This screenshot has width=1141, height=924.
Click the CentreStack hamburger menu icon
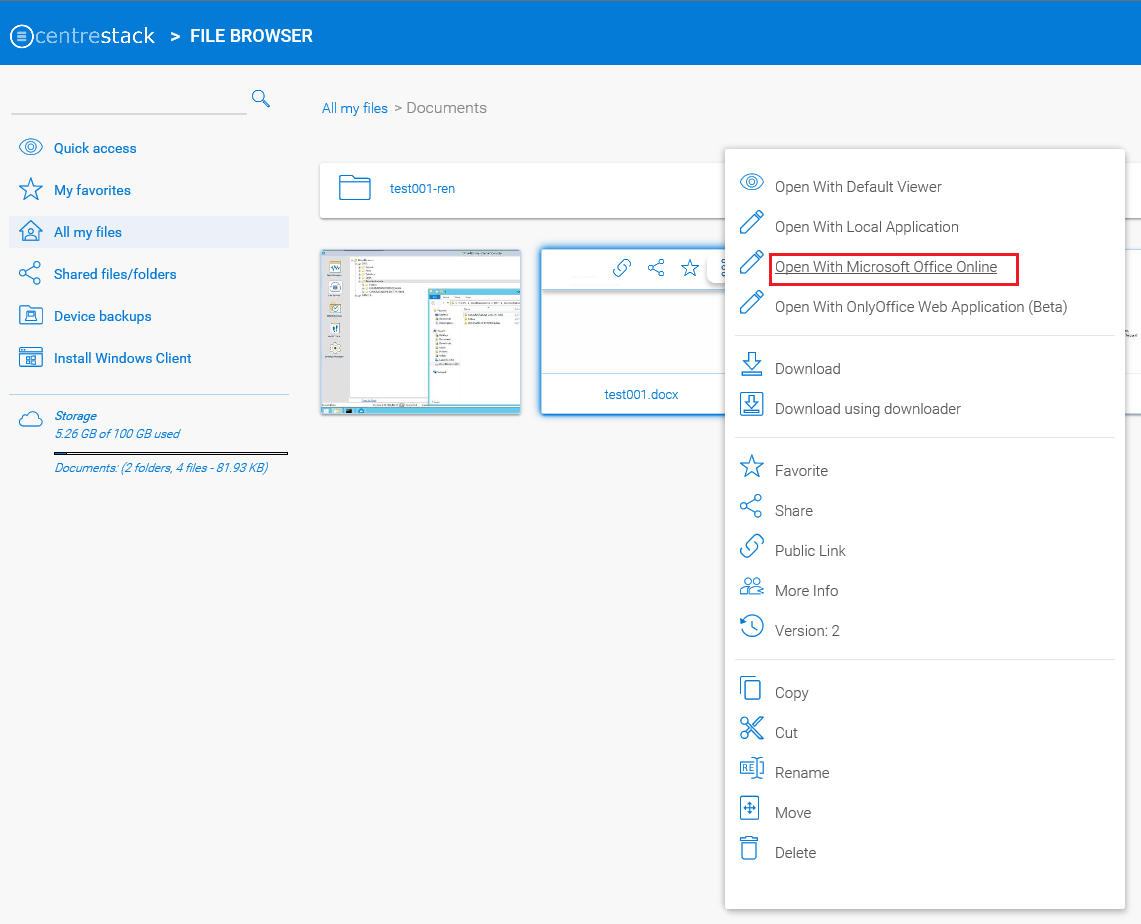tap(22, 36)
